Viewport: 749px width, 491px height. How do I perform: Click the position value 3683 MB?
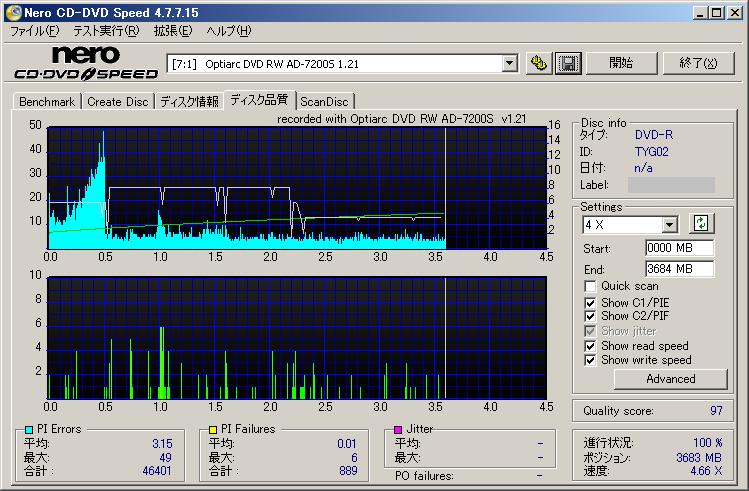click(699, 458)
